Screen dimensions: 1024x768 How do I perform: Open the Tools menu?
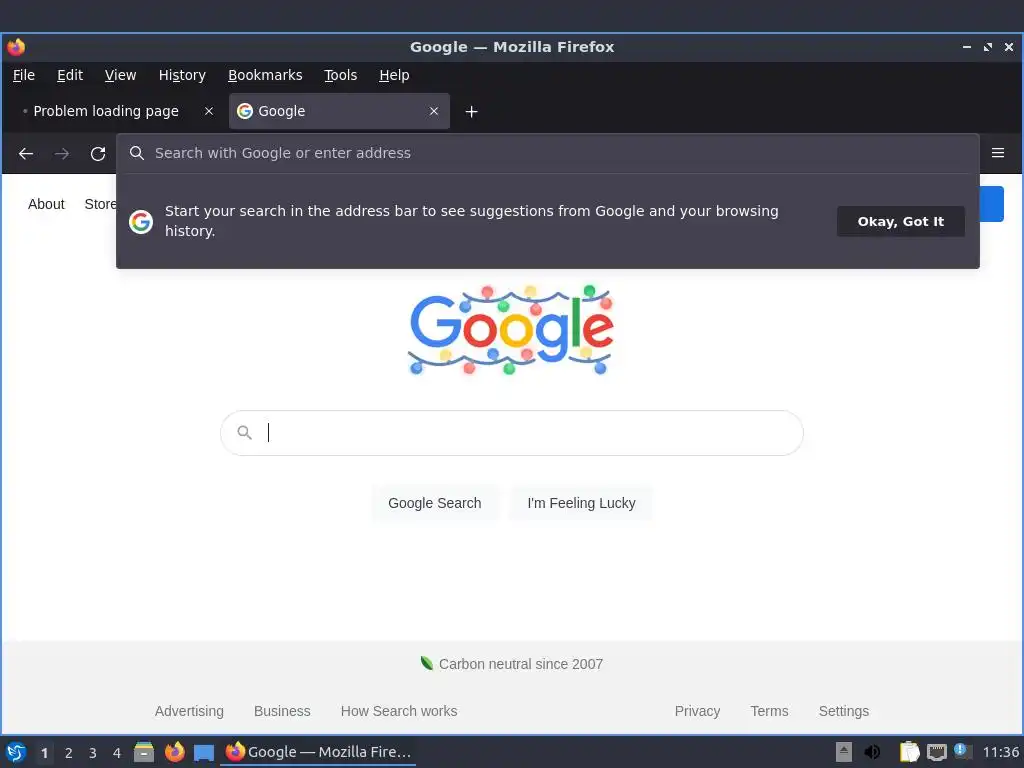(340, 75)
